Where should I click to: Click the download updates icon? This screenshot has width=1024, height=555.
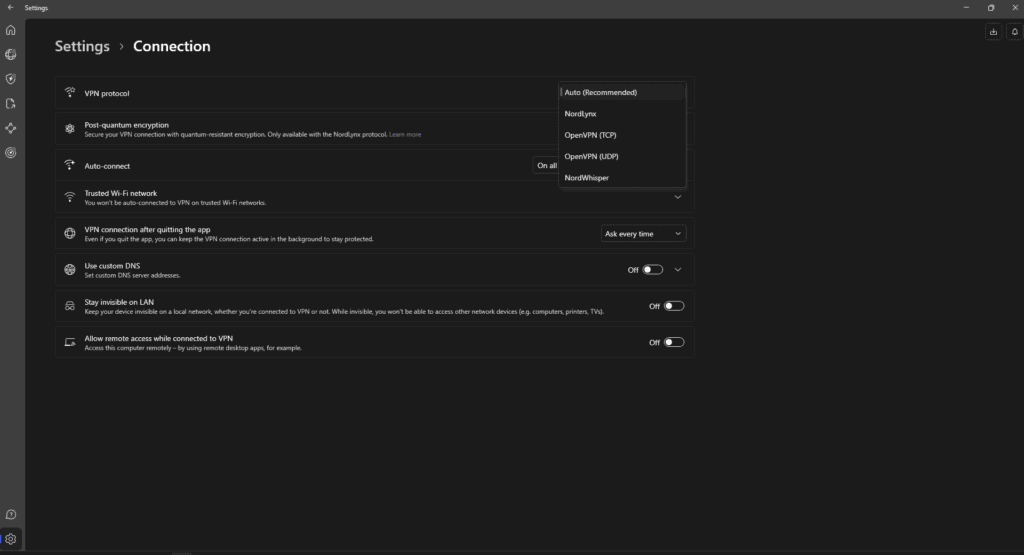pyautogui.click(x=993, y=32)
